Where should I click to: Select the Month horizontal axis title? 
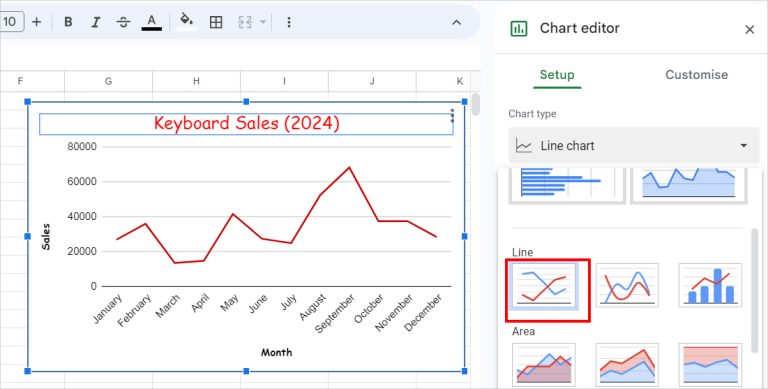276,352
